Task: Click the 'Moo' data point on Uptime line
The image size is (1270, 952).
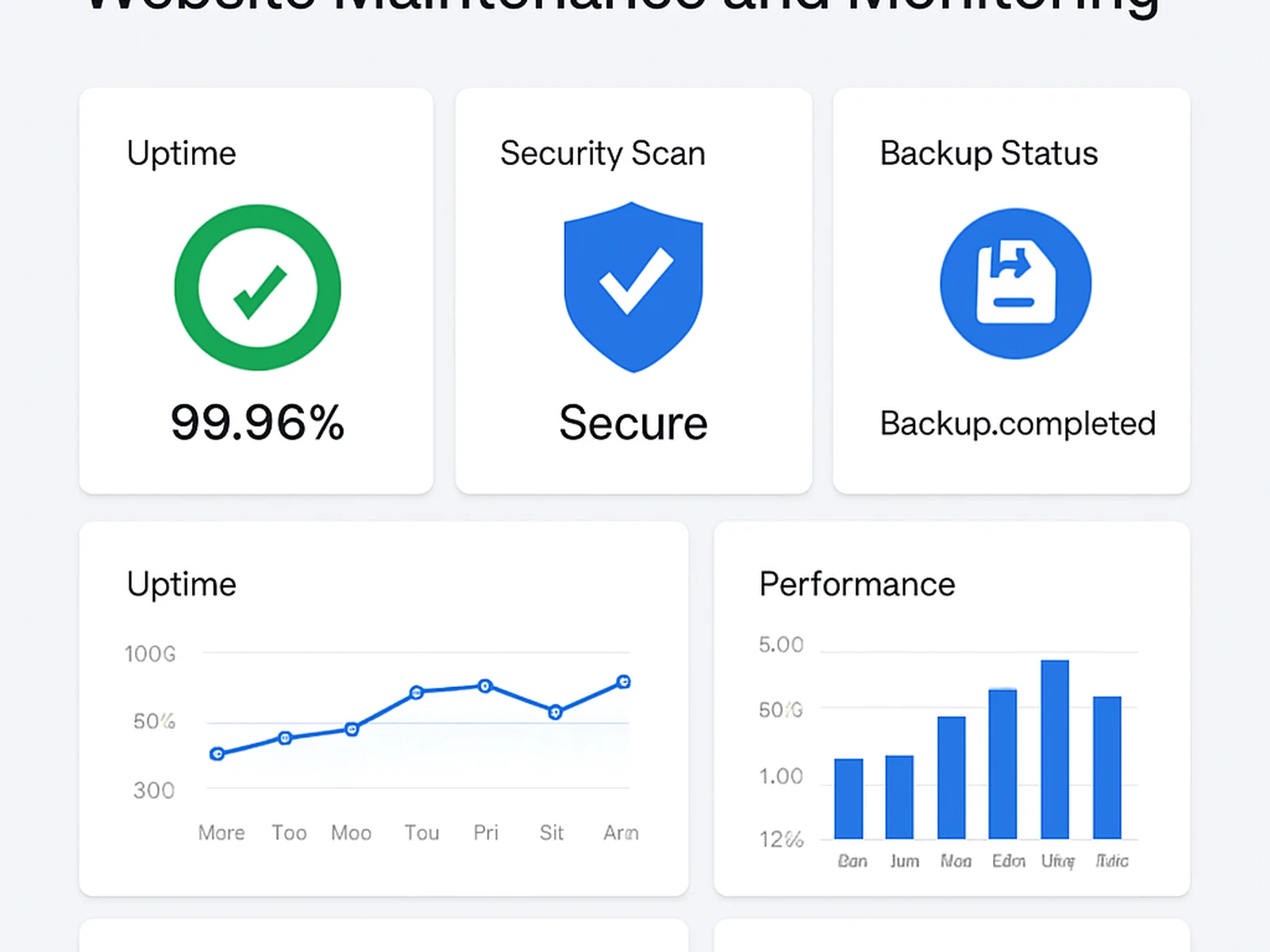Action: [352, 729]
